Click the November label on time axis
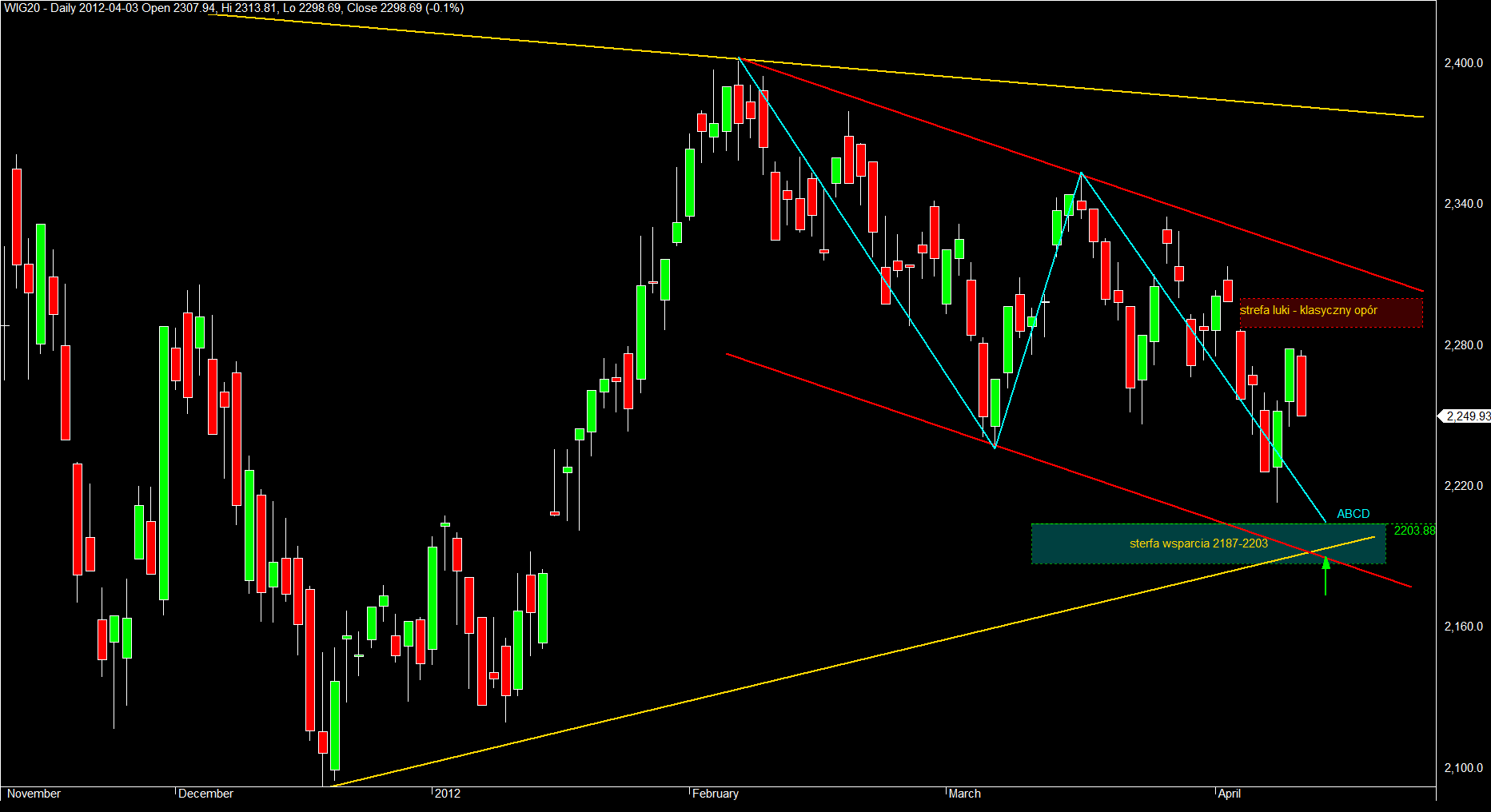The width and height of the screenshot is (1491, 812). click(34, 794)
